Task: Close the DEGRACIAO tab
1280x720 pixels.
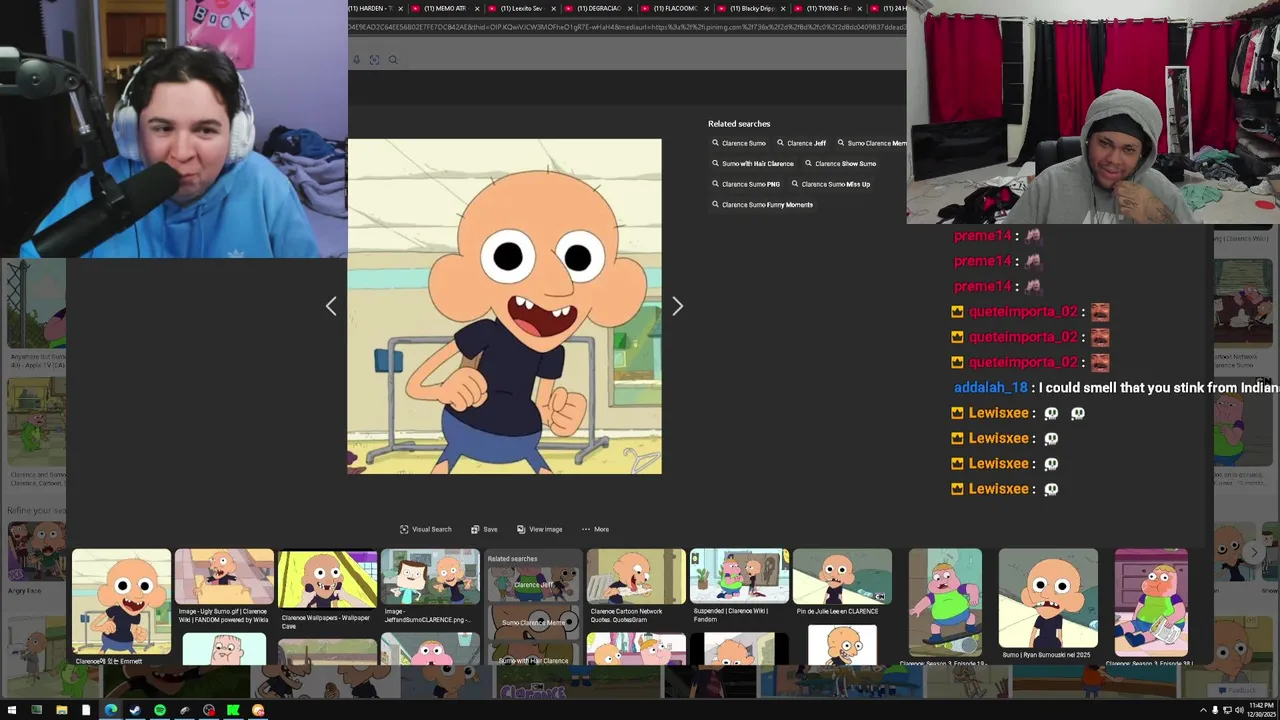Action: click(630, 8)
